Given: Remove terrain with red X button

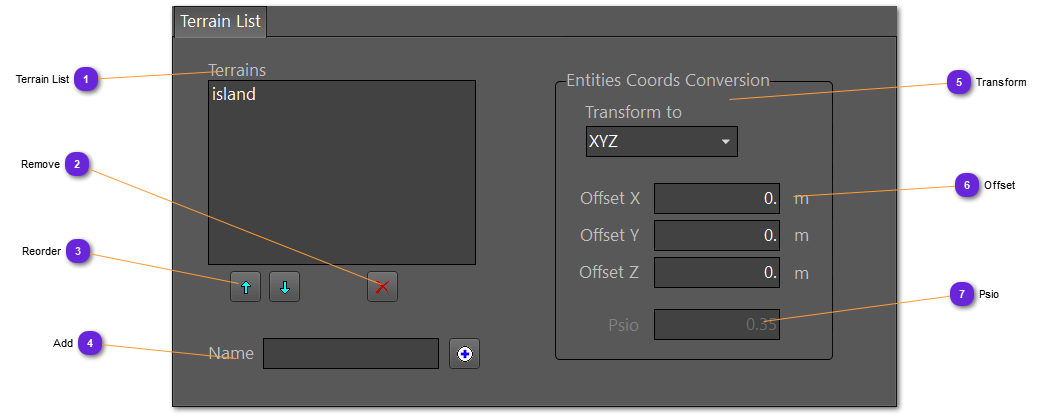Looking at the screenshot, I should pos(382,287).
